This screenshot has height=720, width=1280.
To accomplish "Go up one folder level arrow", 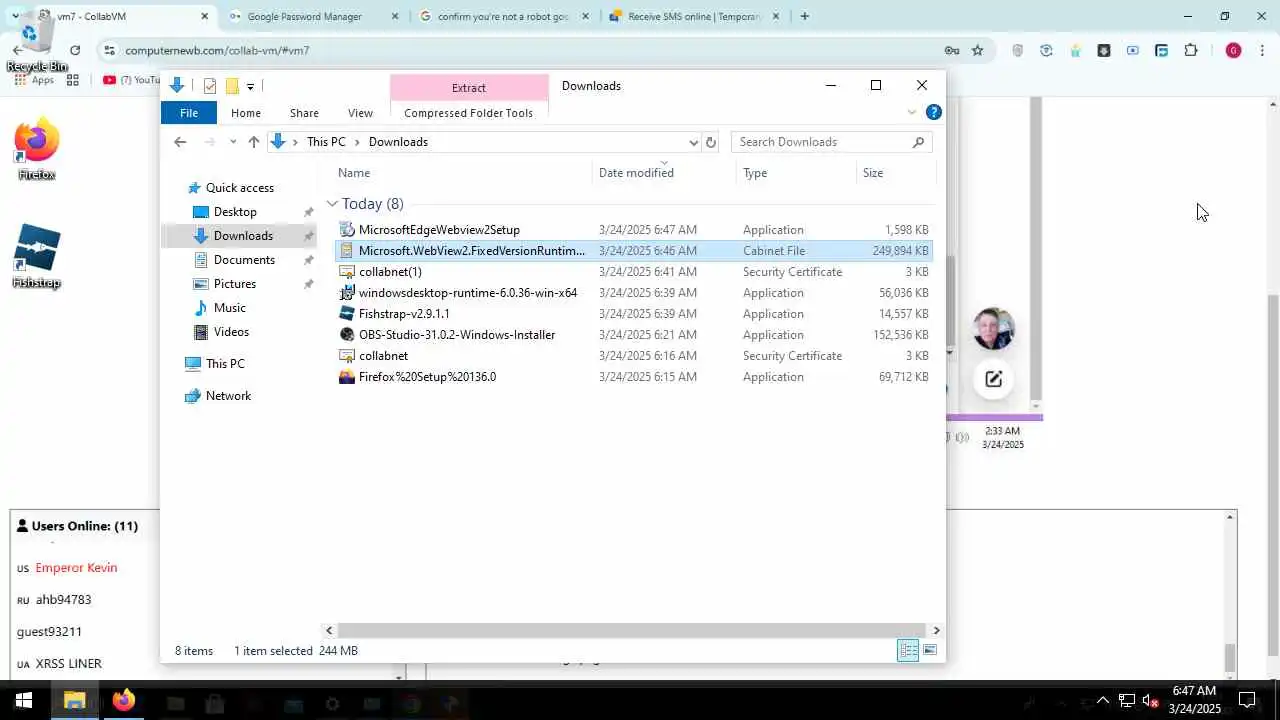I will (x=254, y=142).
